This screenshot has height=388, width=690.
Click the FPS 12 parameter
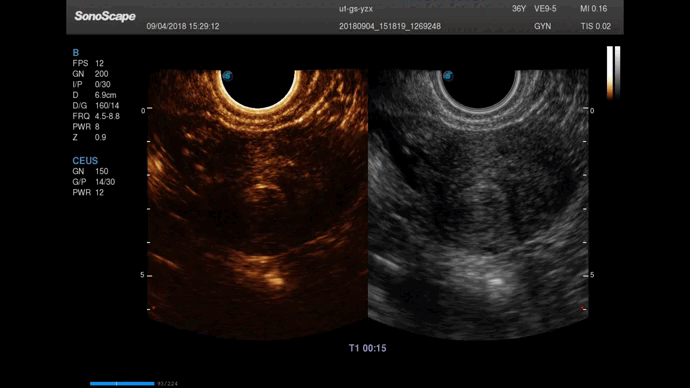point(88,63)
